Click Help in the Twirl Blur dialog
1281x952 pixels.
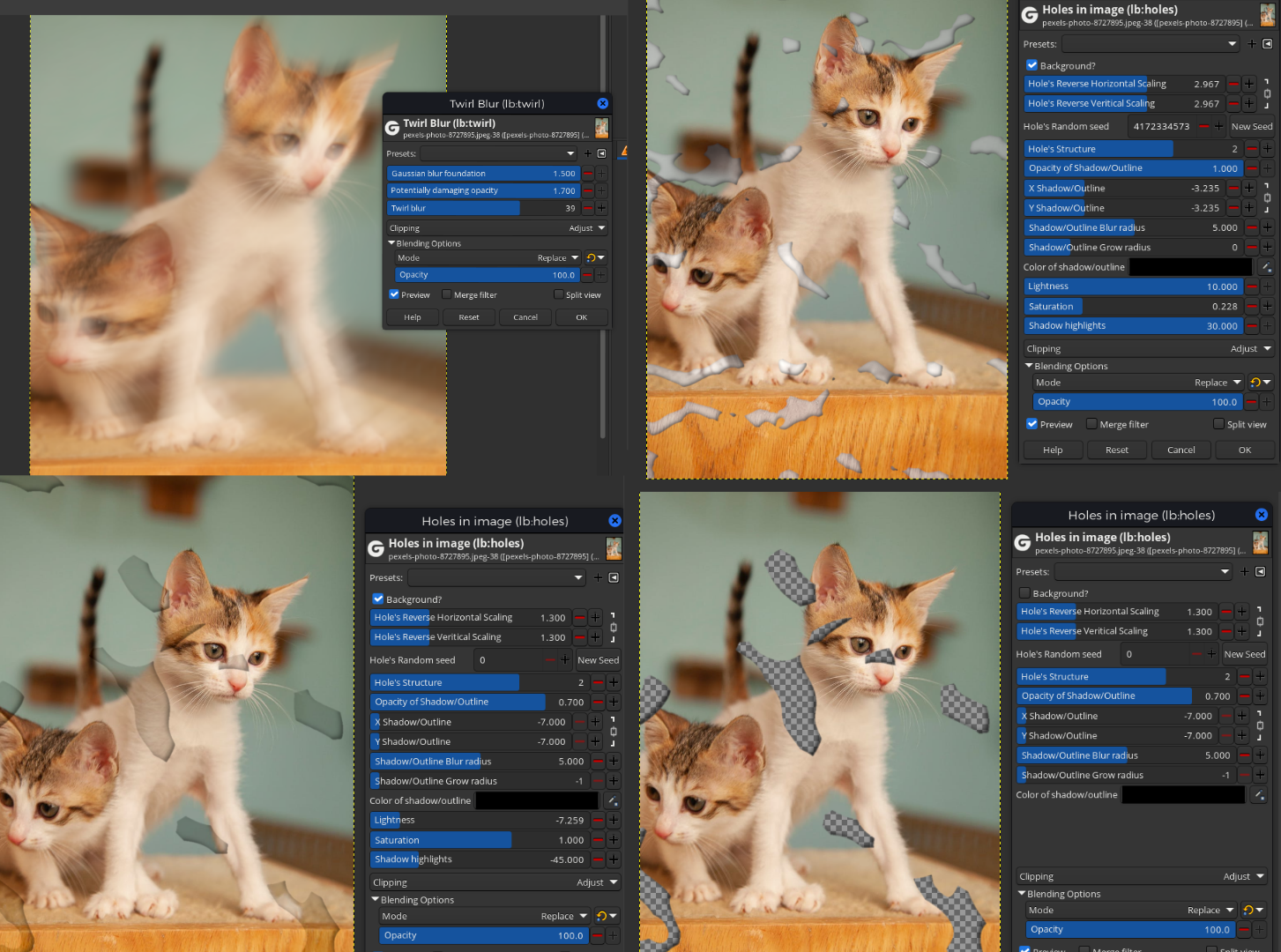[x=413, y=317]
